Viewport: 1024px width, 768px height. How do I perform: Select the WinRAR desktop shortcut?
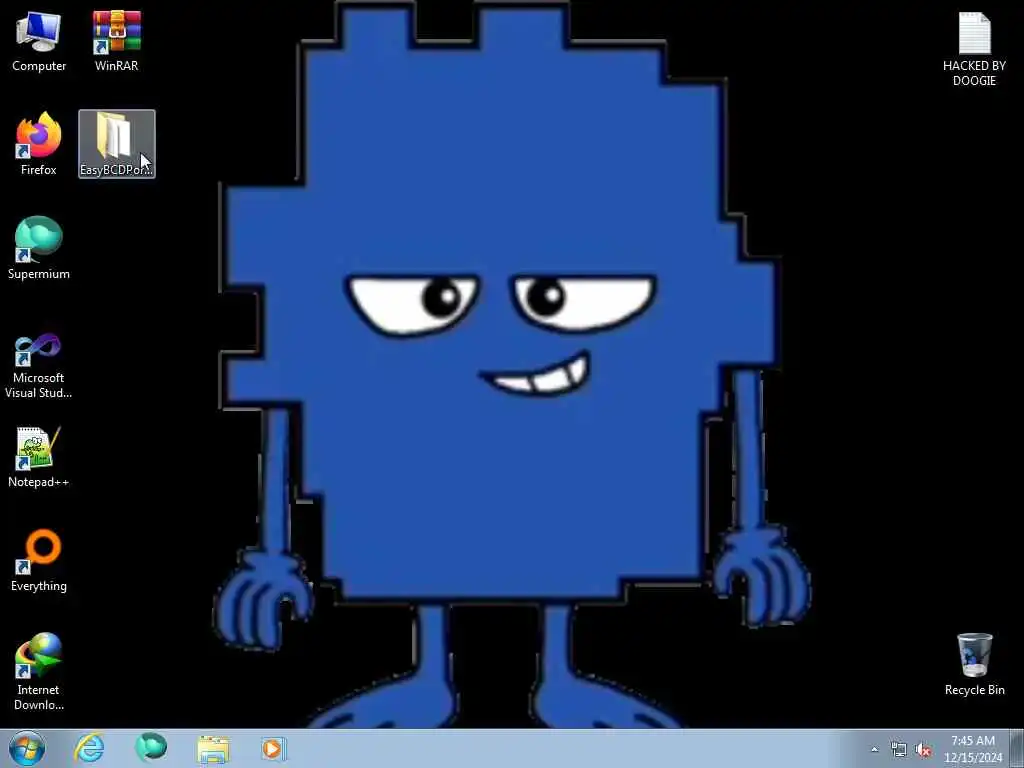pos(116,41)
